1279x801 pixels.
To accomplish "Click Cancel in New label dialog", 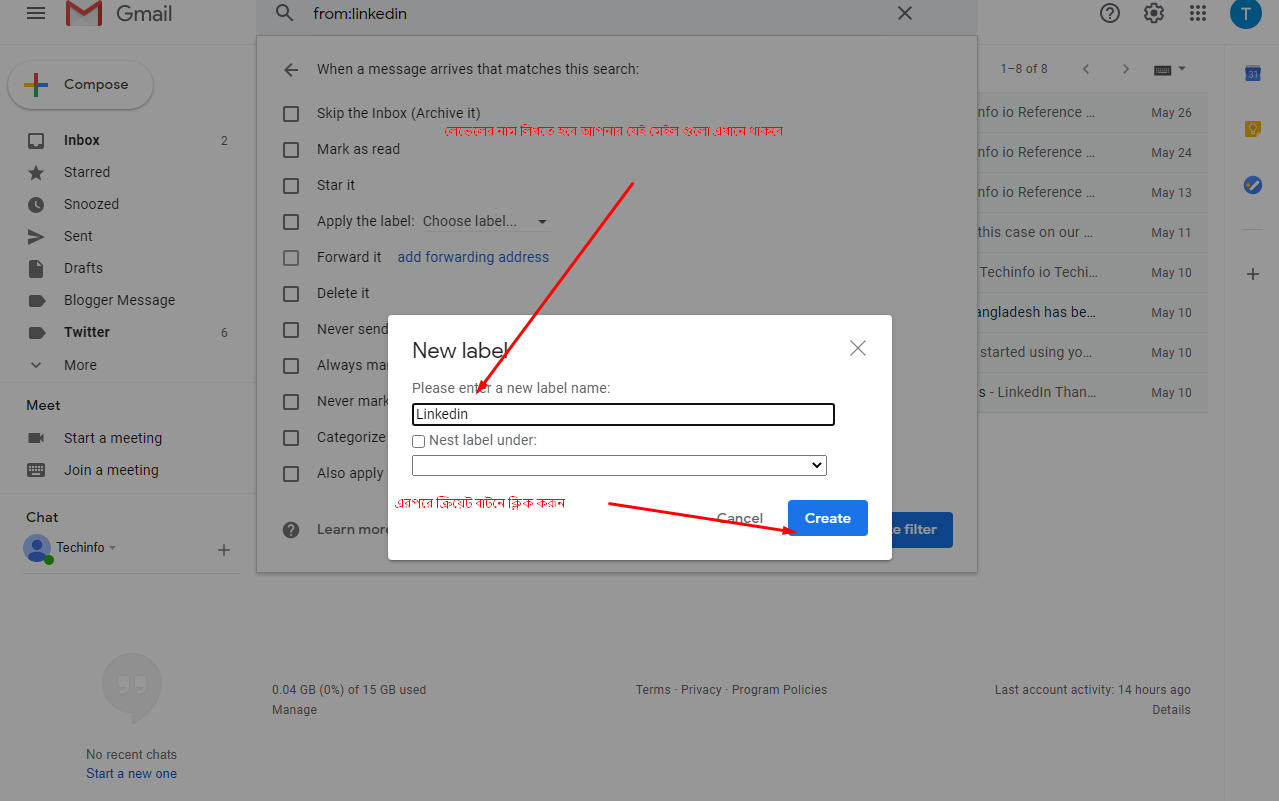I will (740, 518).
